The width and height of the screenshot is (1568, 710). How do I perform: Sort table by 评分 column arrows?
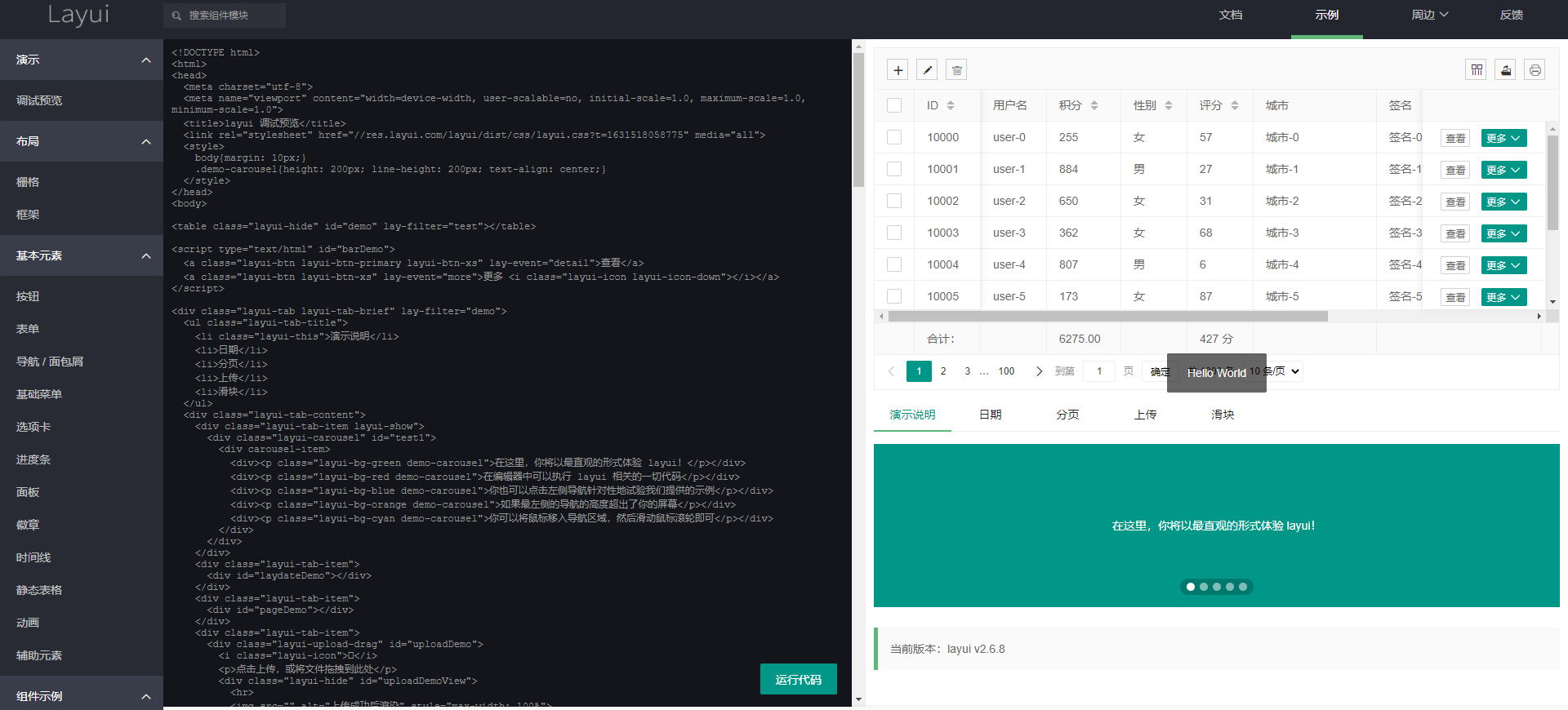point(1235,105)
